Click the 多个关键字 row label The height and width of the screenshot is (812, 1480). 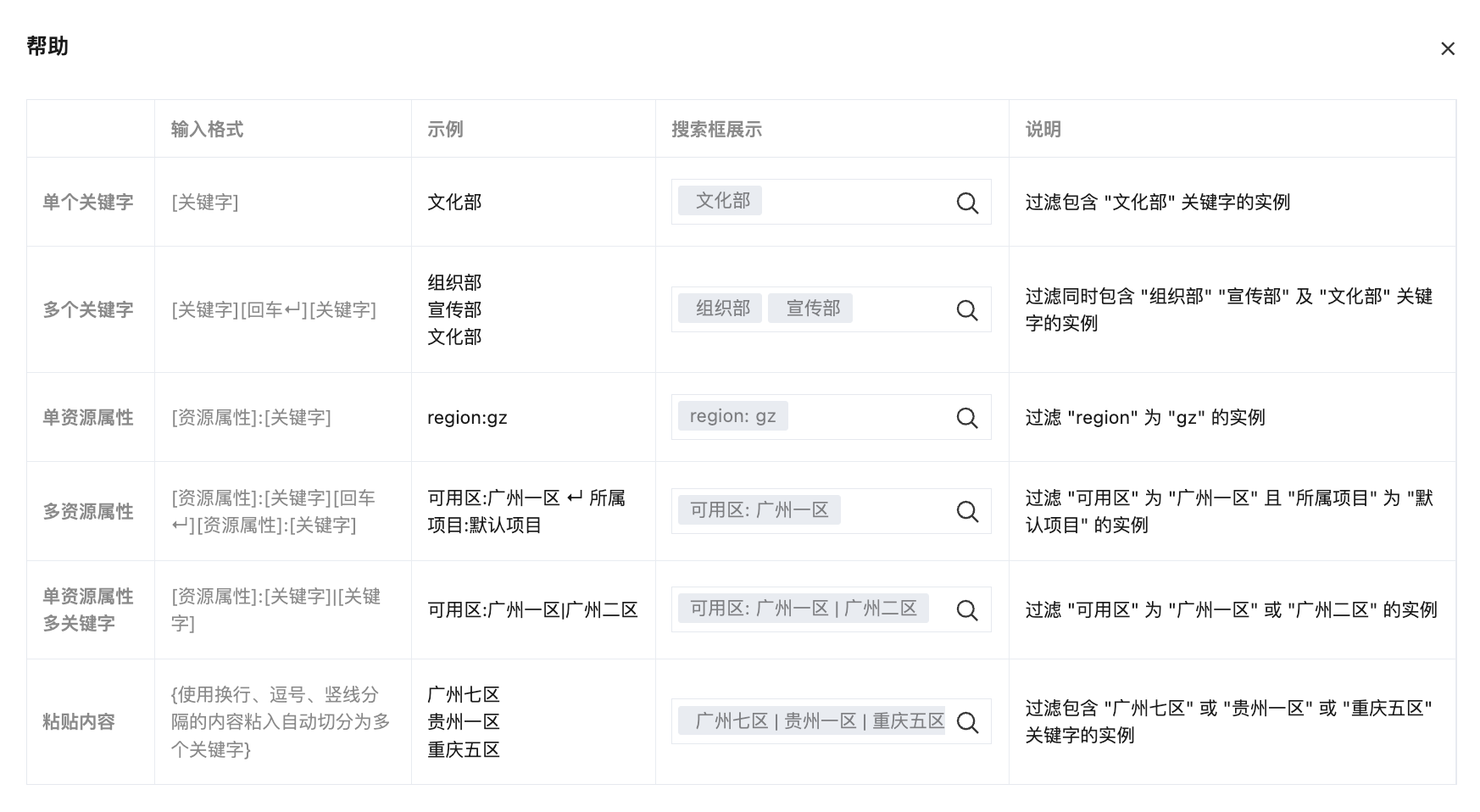[88, 309]
